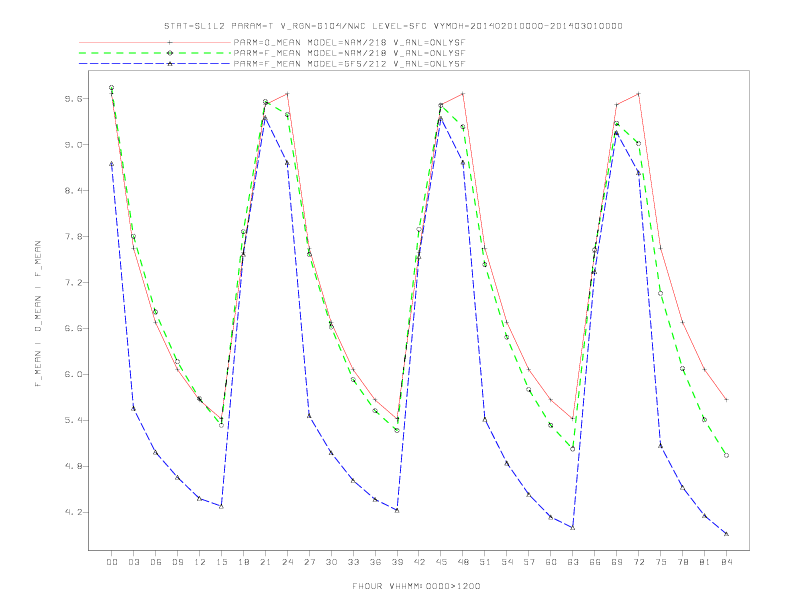
Task: Click the 8.4 y-axis tick label
Action: [x=73, y=190]
